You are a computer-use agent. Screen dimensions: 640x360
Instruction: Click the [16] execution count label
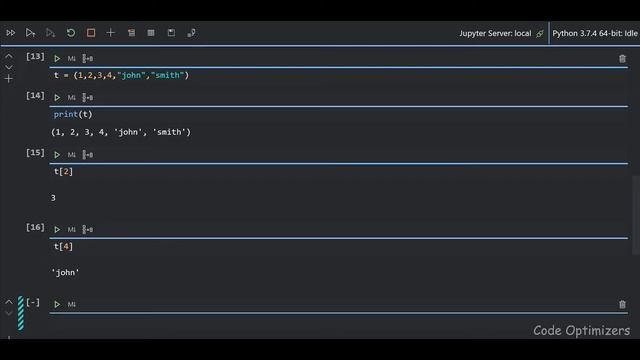(35, 227)
